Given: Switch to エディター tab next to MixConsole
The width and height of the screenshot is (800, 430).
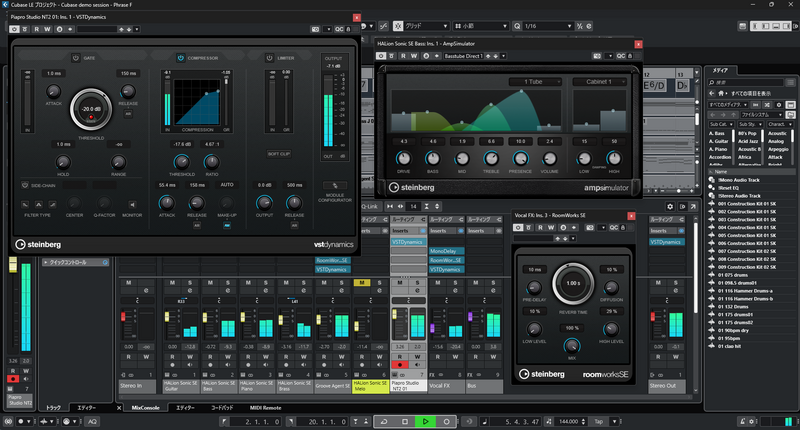Looking at the screenshot, I should tap(185, 408).
